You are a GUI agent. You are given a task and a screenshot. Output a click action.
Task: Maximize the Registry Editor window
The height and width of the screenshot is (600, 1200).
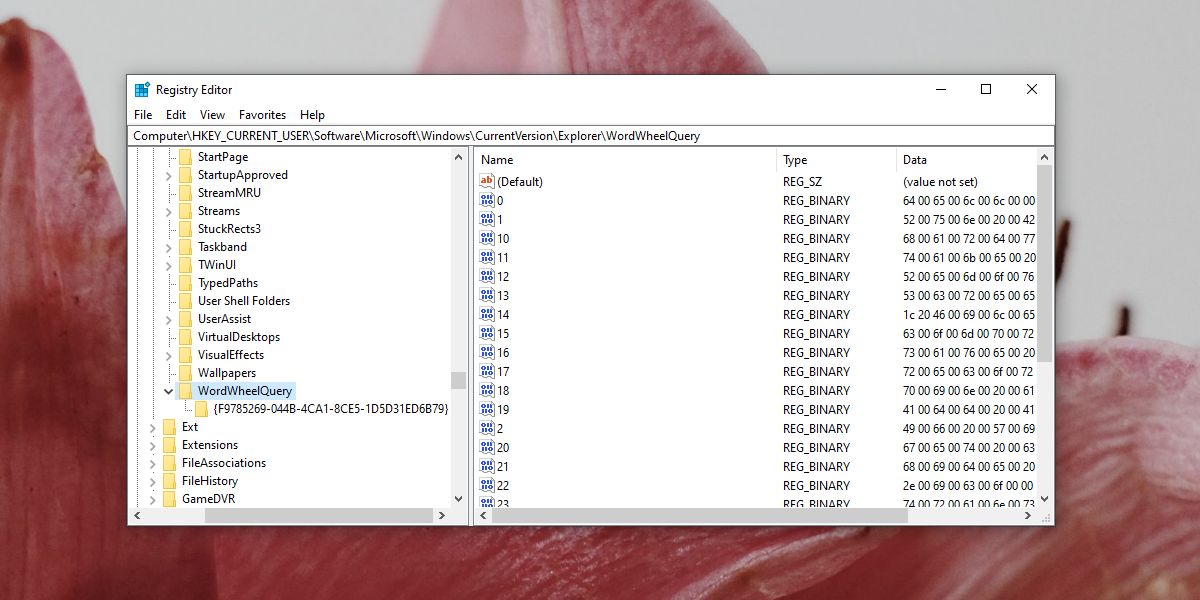985,89
